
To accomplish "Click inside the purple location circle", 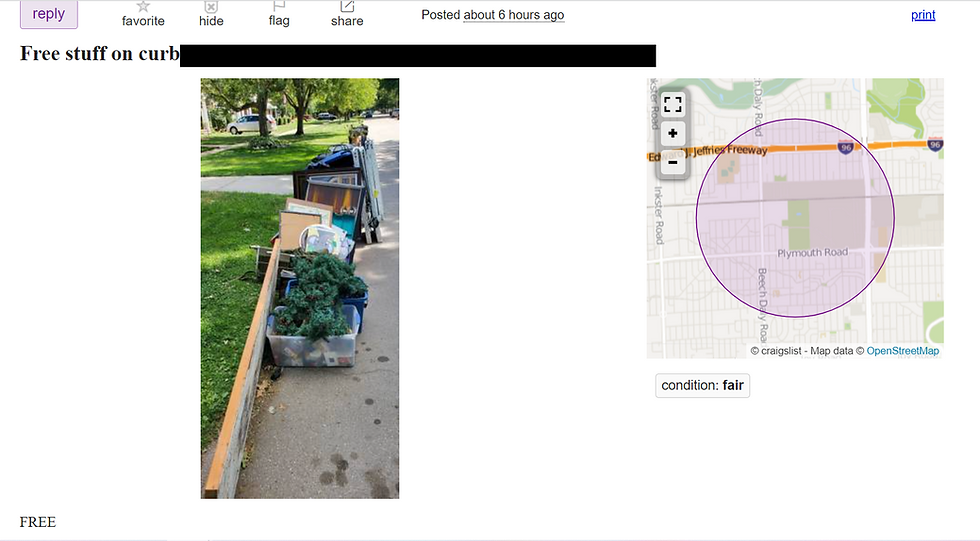I will pyautogui.click(x=795, y=218).
